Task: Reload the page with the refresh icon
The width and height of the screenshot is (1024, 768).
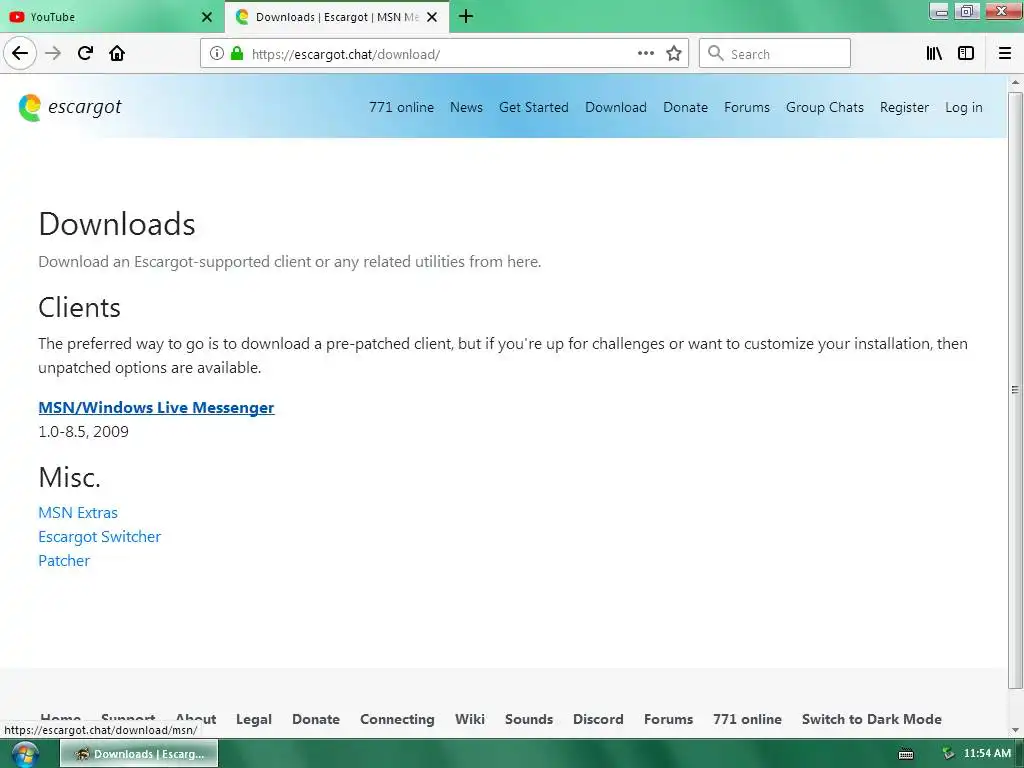Action: 85,53
